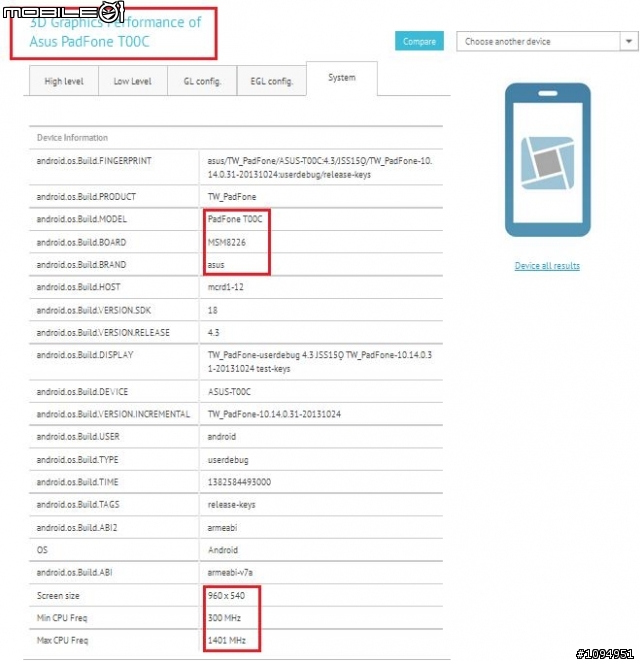Select the System tab
The image size is (640, 662).
[x=342, y=78]
